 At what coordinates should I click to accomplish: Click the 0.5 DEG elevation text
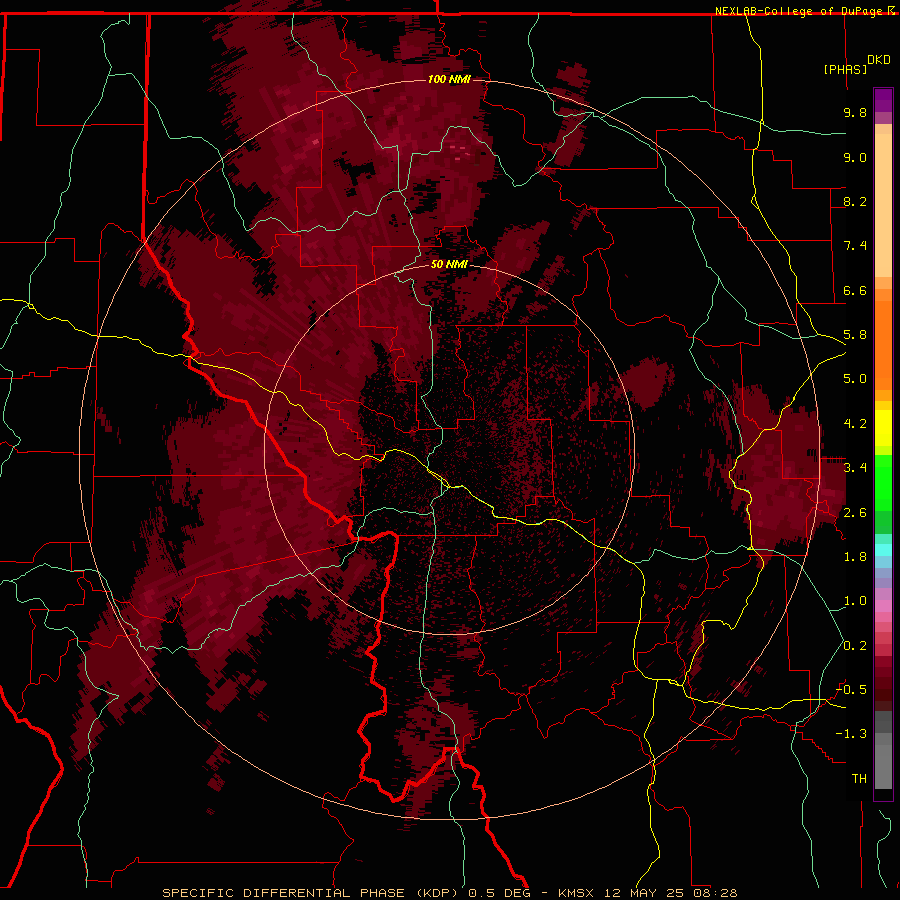coord(498,893)
